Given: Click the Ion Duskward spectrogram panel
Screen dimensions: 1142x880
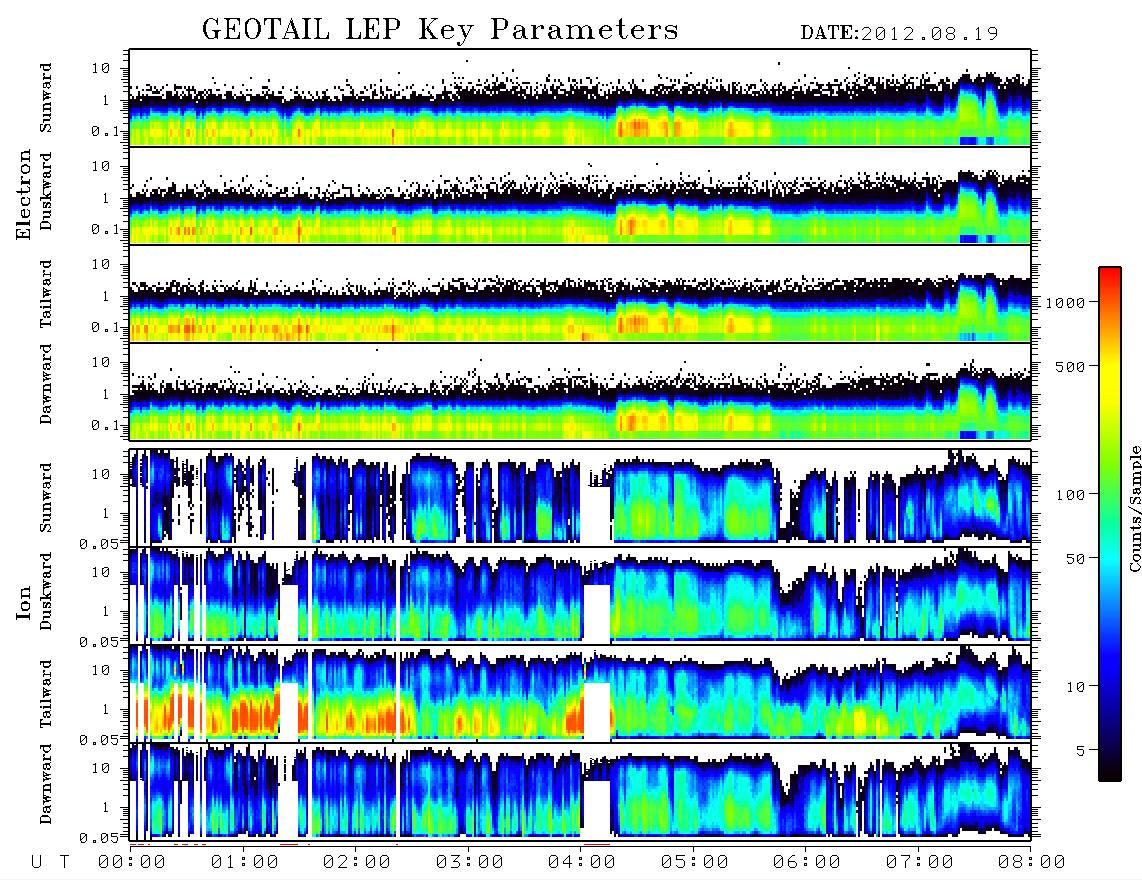Looking at the screenshot, I should tap(580, 594).
